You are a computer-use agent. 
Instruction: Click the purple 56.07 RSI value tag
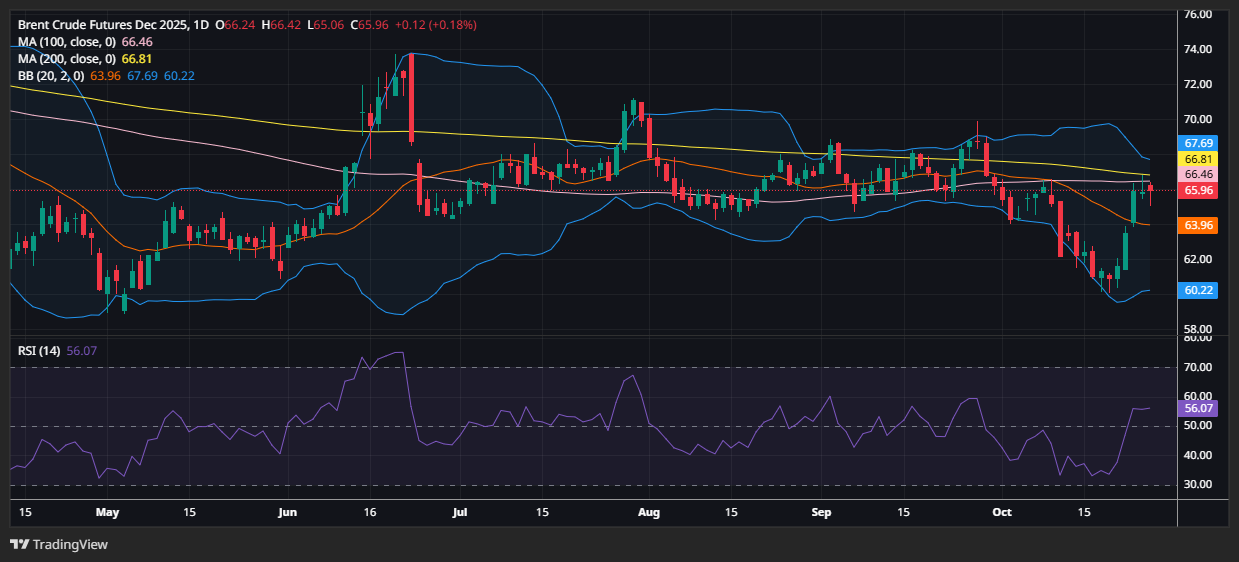pos(1198,409)
